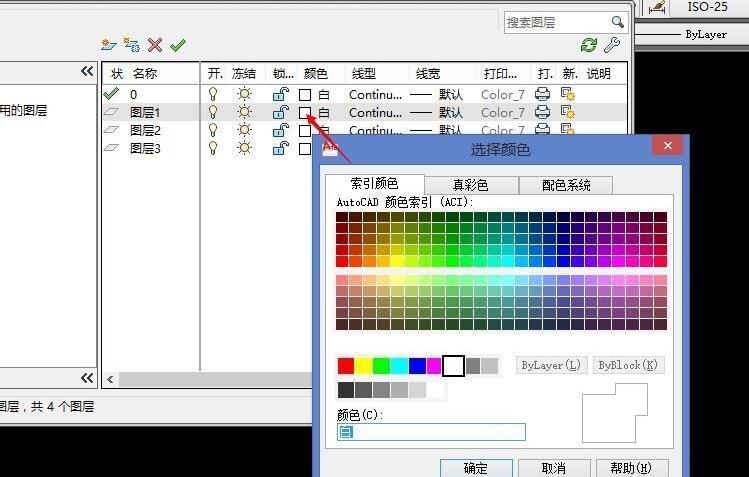
Task: Sort by 颜色 column header
Action: pyautogui.click(x=316, y=74)
